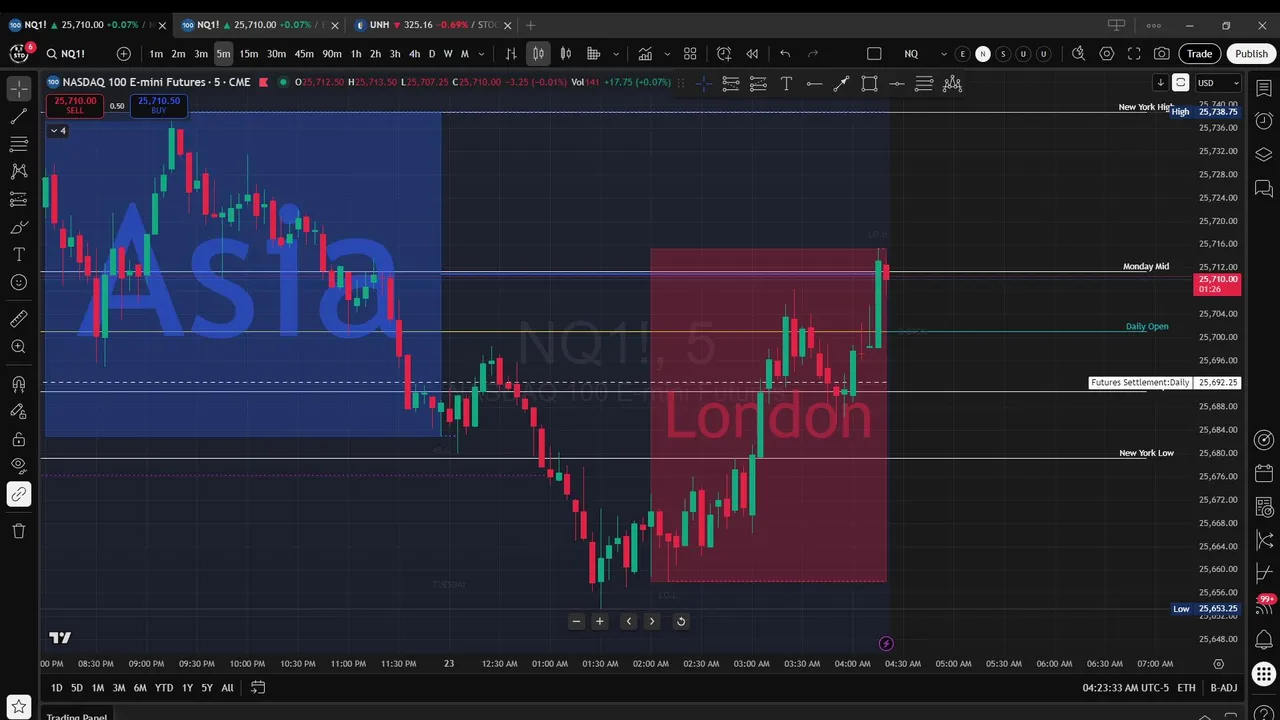
Task: Open the go to date calendar icon
Action: pos(258,687)
